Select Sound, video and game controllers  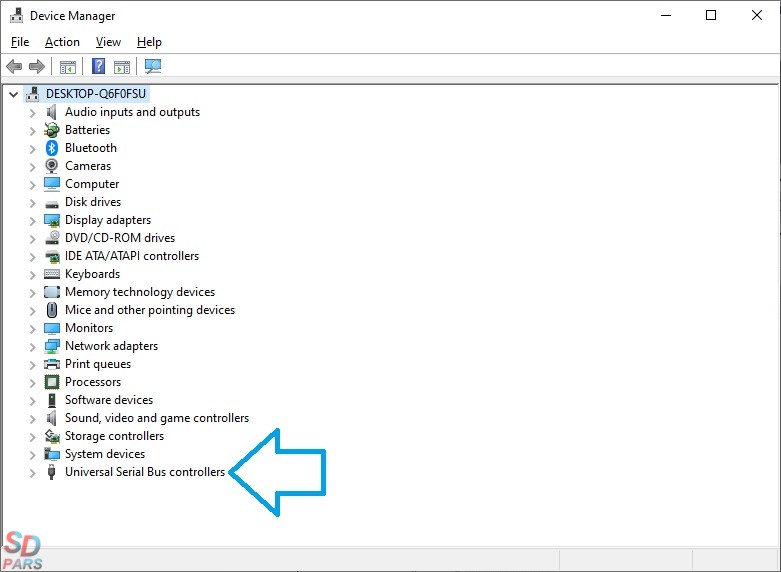157,418
